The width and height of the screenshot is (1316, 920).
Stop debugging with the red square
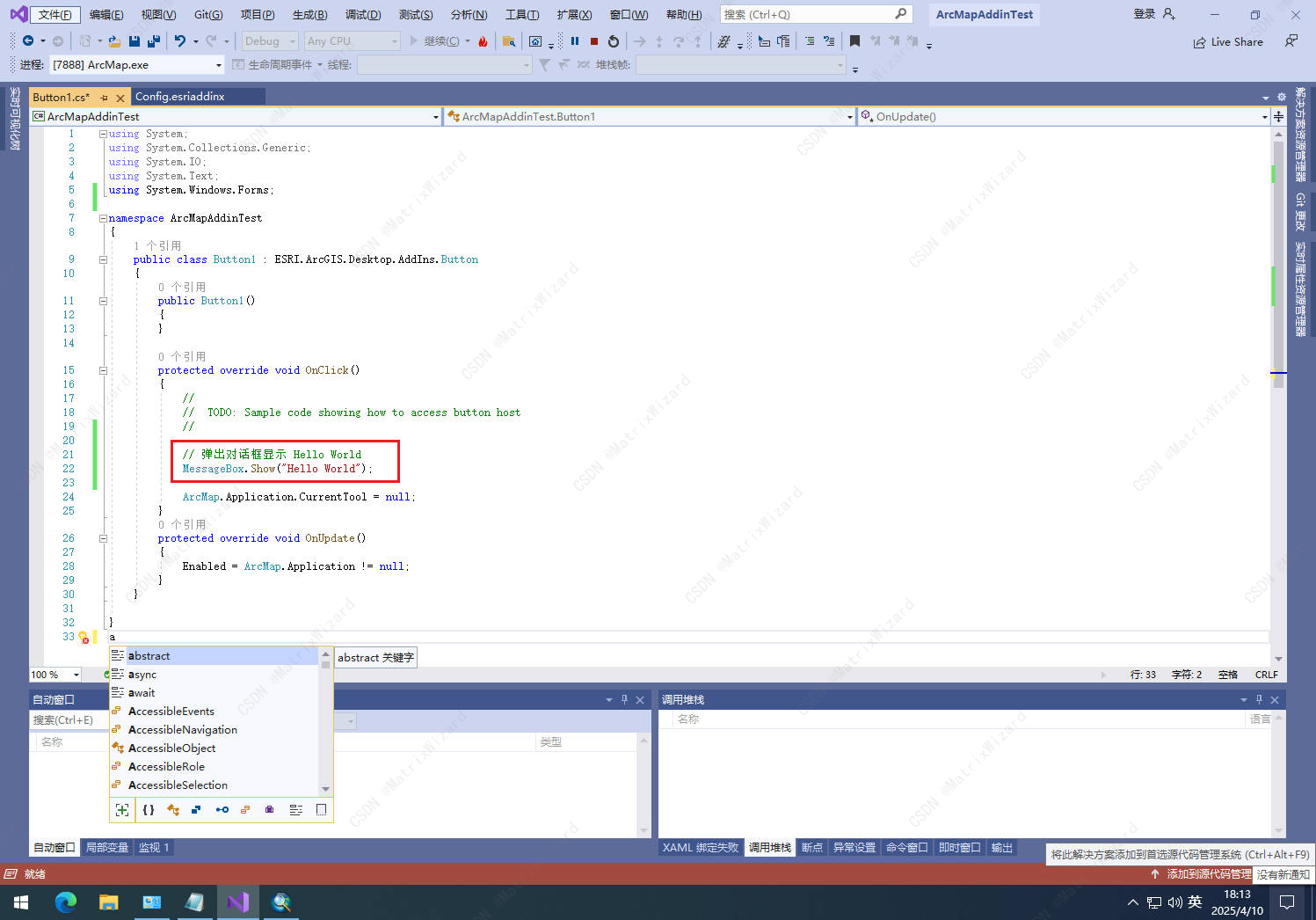pos(594,41)
